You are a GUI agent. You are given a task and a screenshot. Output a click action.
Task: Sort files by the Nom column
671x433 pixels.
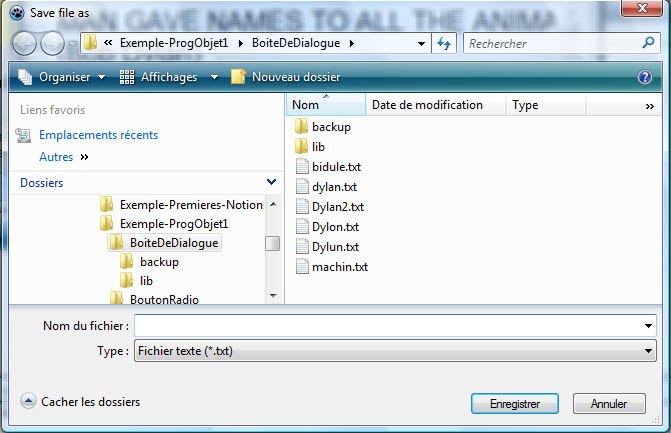(326, 105)
